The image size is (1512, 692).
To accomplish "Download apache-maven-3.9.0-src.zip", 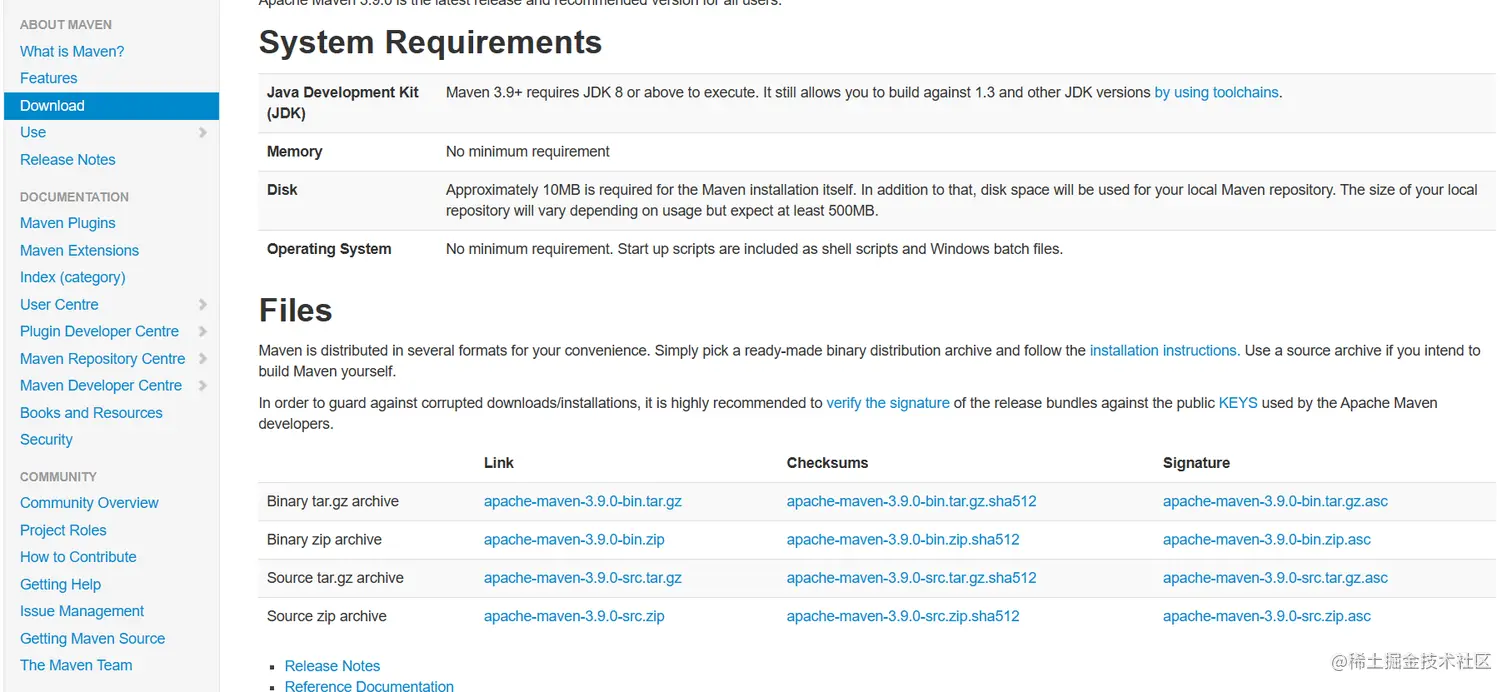I will [x=574, y=616].
